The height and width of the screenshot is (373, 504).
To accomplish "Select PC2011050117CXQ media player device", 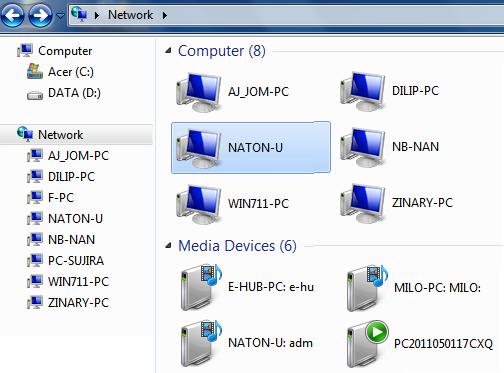I will coord(420,344).
